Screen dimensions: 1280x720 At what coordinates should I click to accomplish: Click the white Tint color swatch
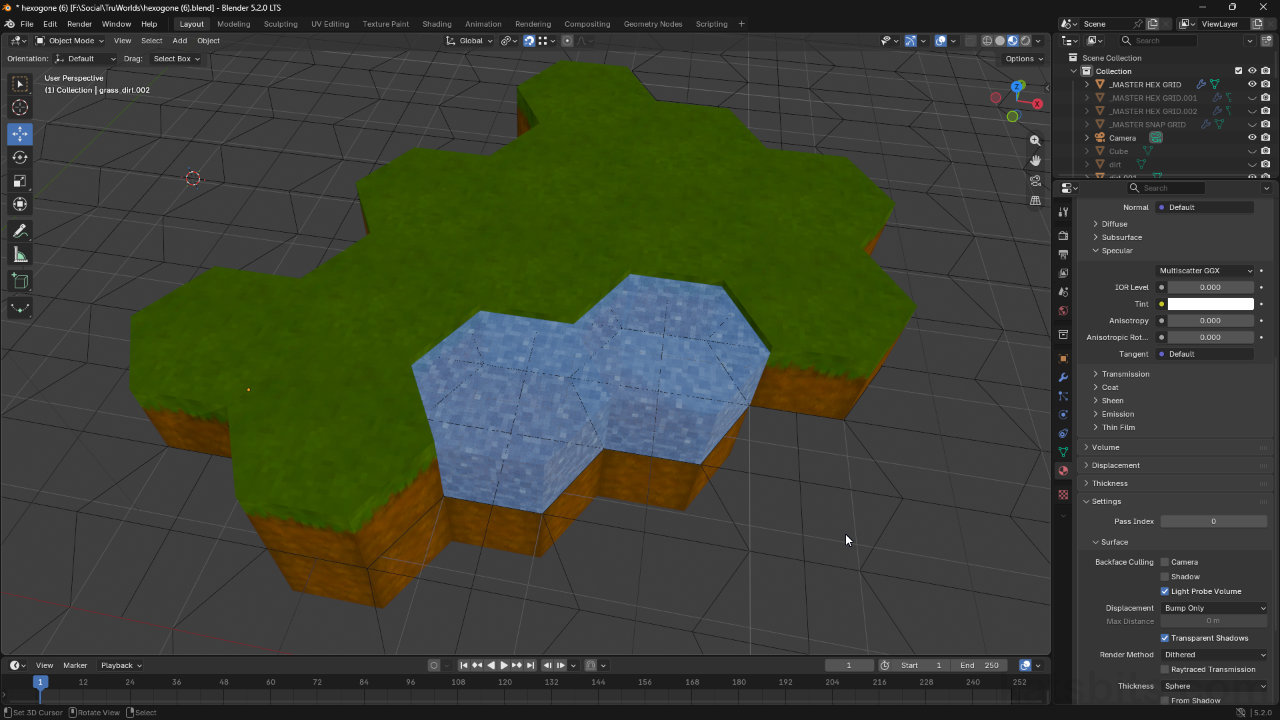click(x=1211, y=304)
